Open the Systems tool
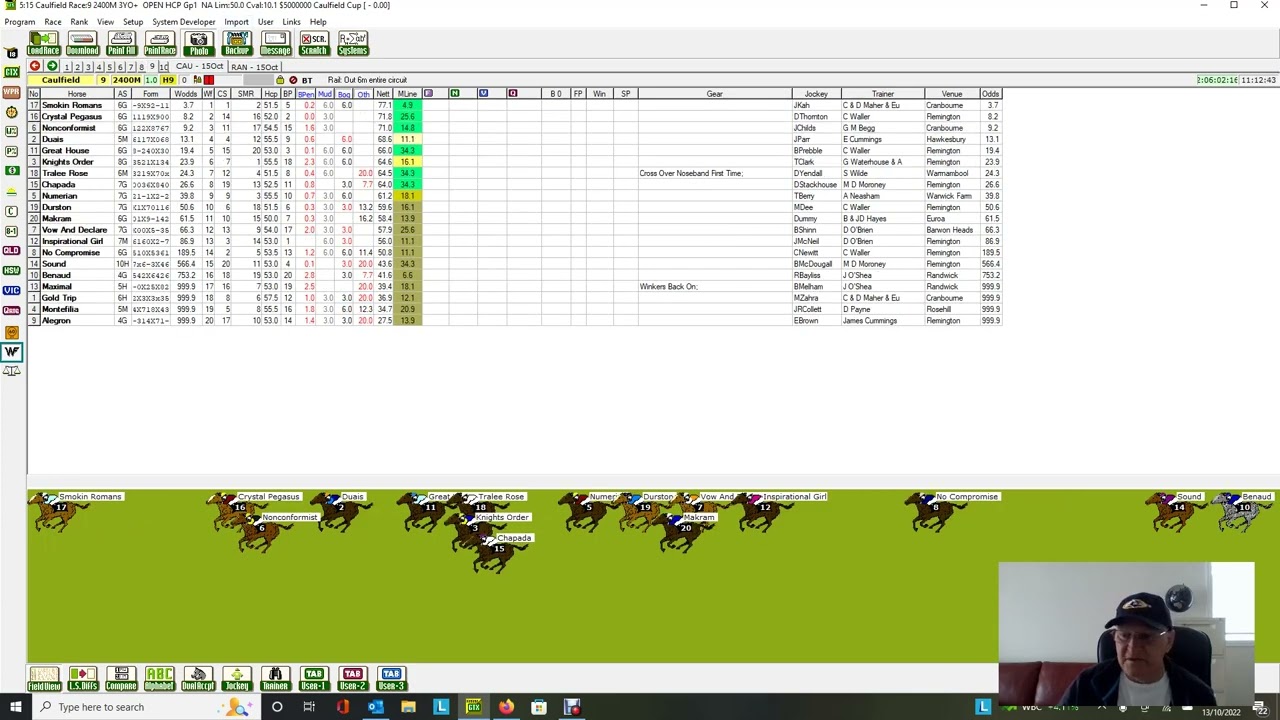Image resolution: width=1280 pixels, height=720 pixels. [x=352, y=44]
